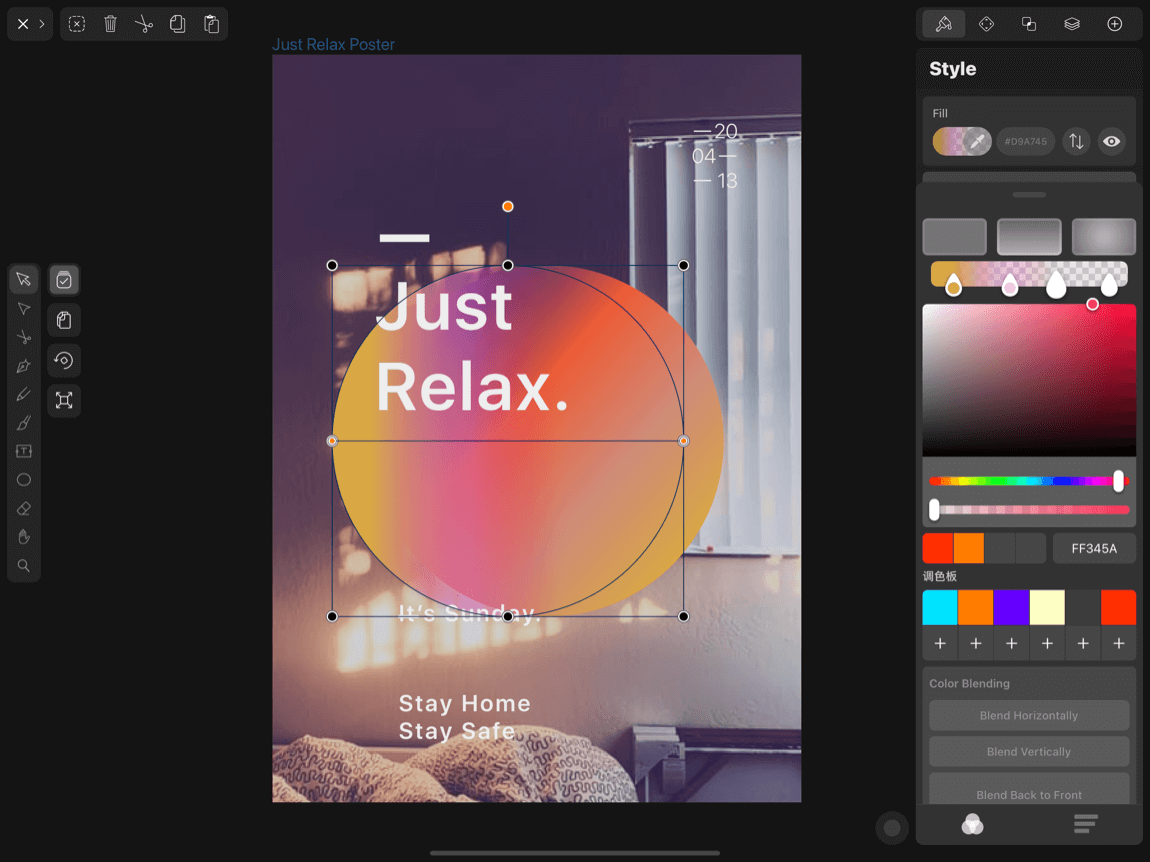Open the color circles panel icon

[x=973, y=825]
